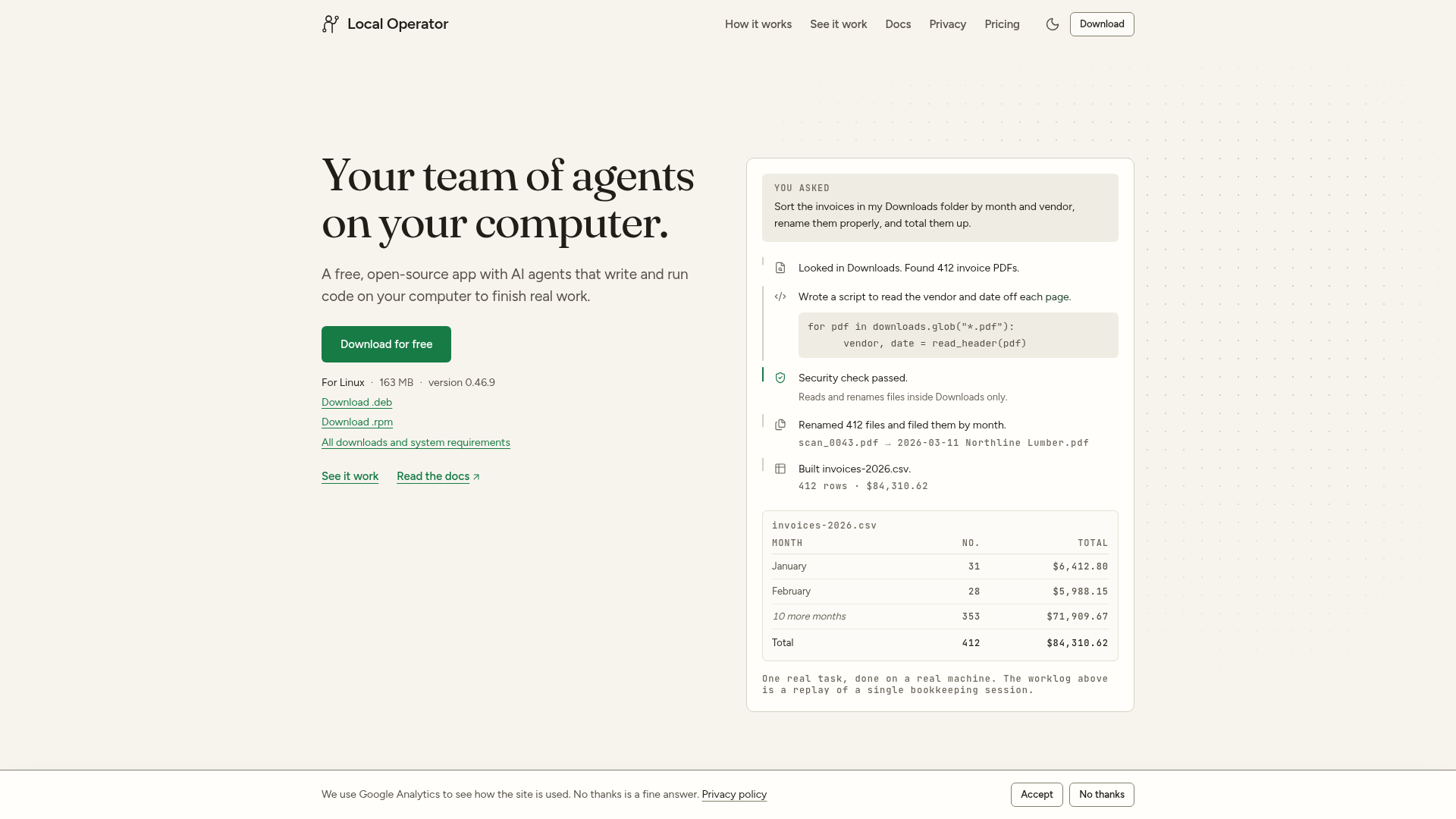Image resolution: width=1456 pixels, height=819 pixels.
Task: Open the Read the docs link
Action: click(438, 476)
